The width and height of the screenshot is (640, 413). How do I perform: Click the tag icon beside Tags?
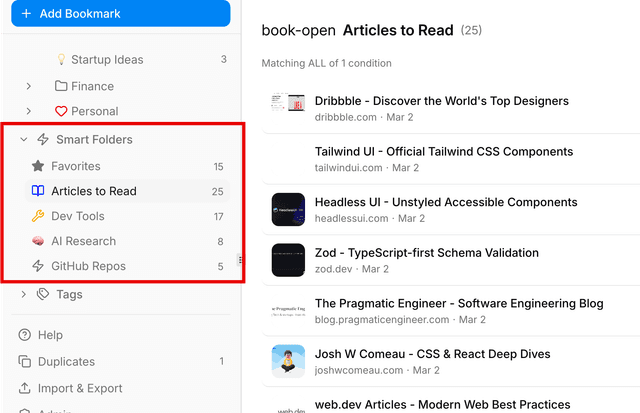coord(43,294)
